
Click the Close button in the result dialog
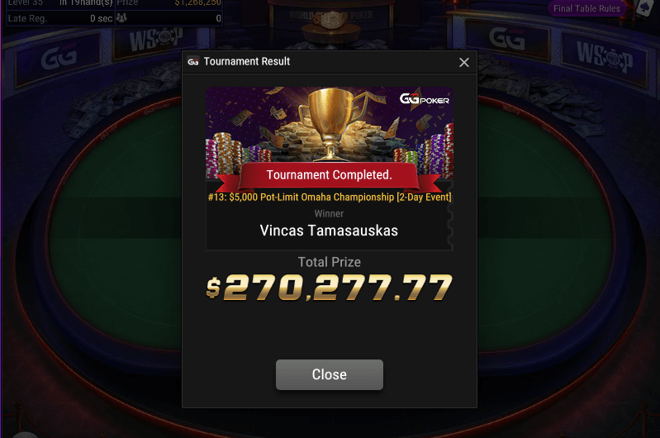(329, 374)
